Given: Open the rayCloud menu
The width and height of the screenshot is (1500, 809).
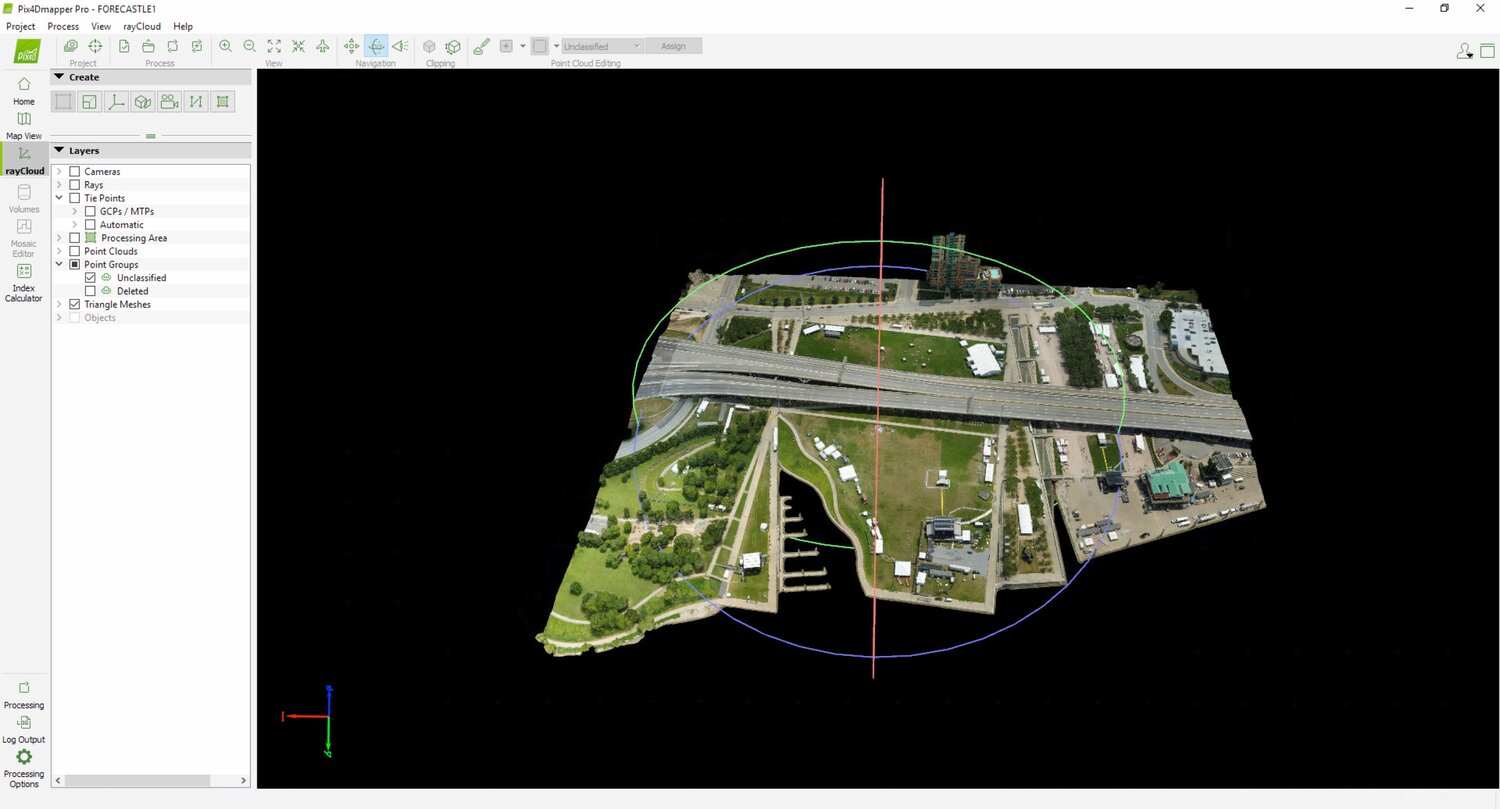Looking at the screenshot, I should click(x=142, y=26).
